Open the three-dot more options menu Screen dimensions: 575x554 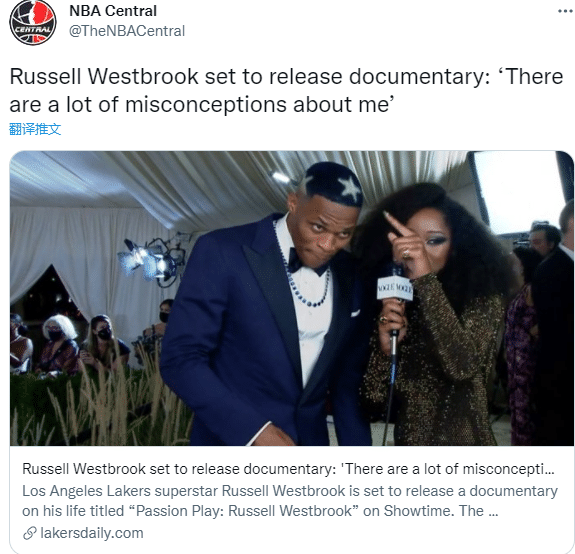565,11
